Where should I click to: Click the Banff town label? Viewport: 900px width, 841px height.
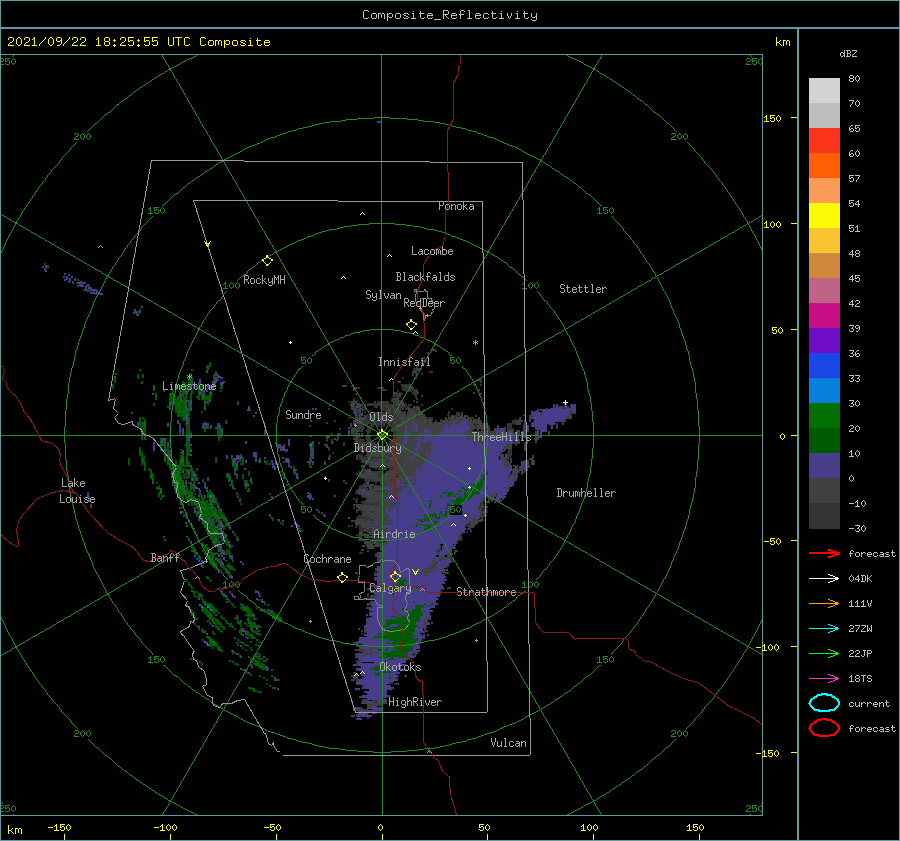(165, 557)
